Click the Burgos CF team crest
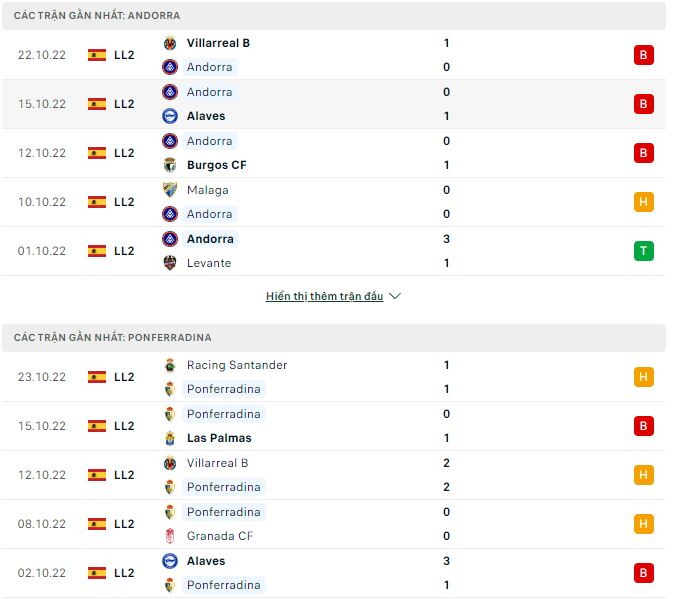676x599 pixels. click(170, 165)
